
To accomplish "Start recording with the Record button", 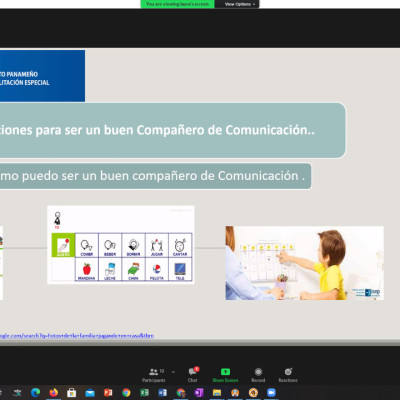I will pyautogui.click(x=258, y=375).
